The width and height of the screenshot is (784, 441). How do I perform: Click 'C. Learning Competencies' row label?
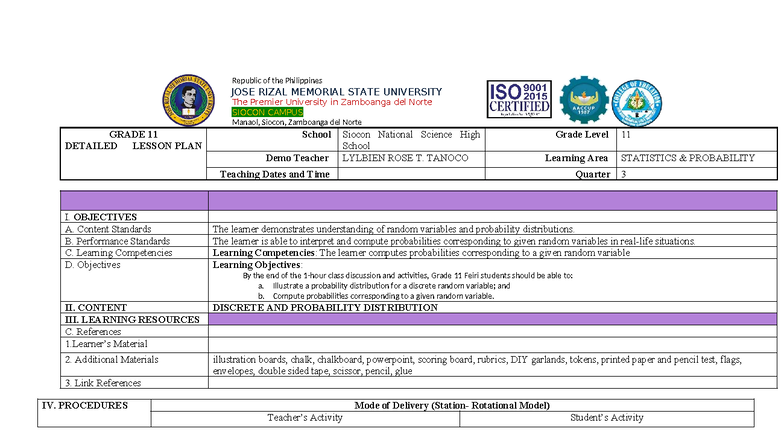click(x=118, y=253)
